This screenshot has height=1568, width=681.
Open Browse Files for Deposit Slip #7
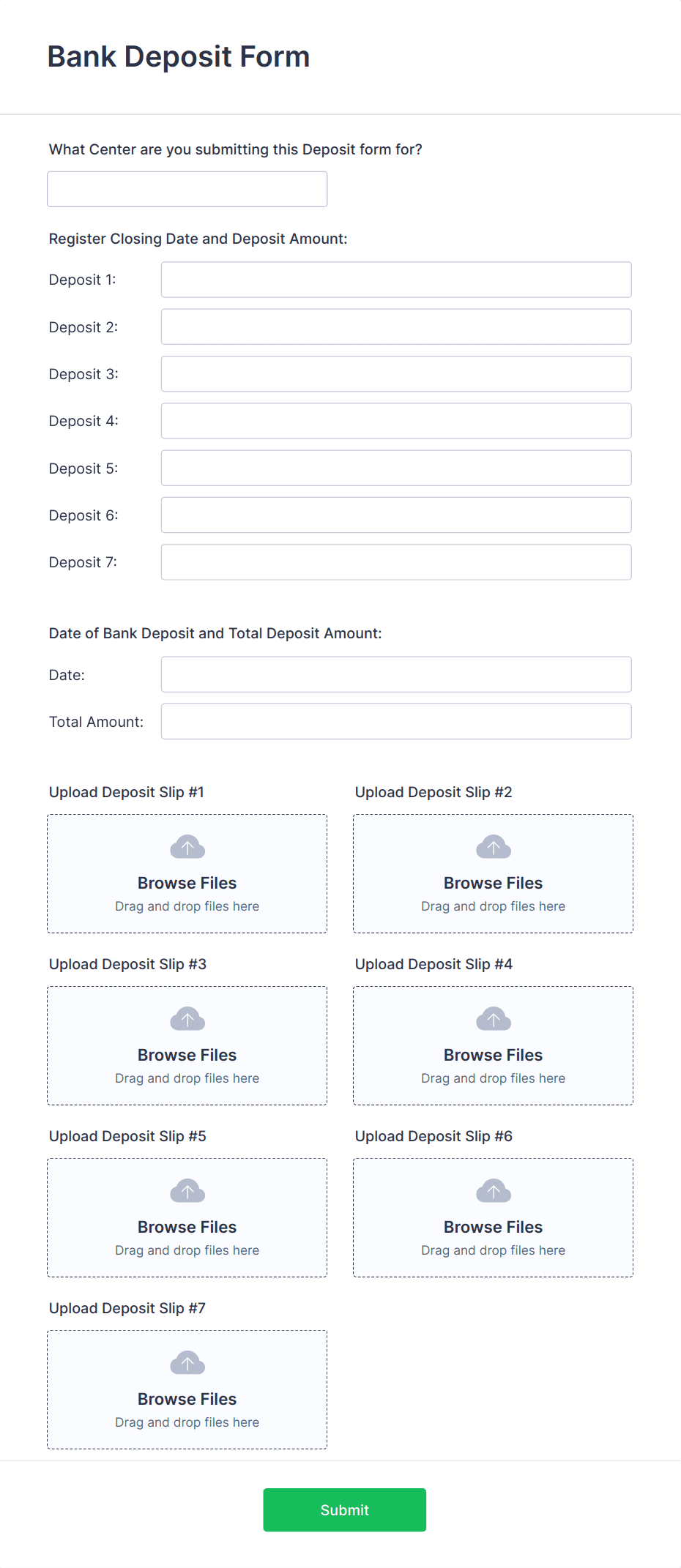click(187, 1399)
